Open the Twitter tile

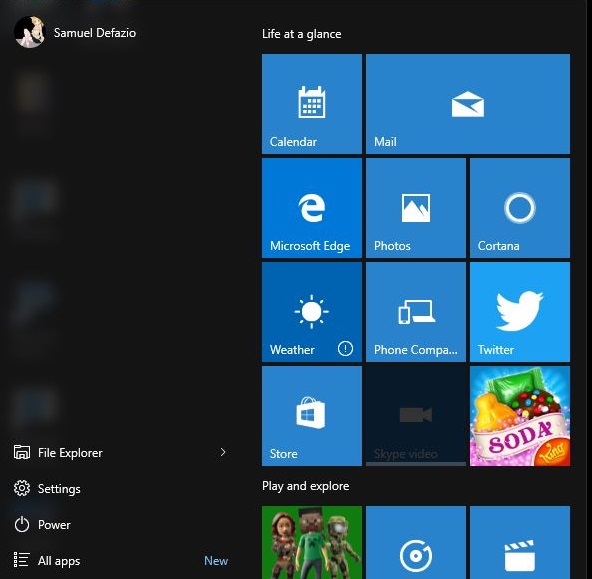point(520,312)
